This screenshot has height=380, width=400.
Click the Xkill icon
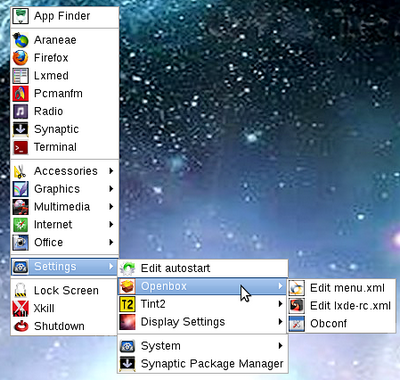(20, 308)
